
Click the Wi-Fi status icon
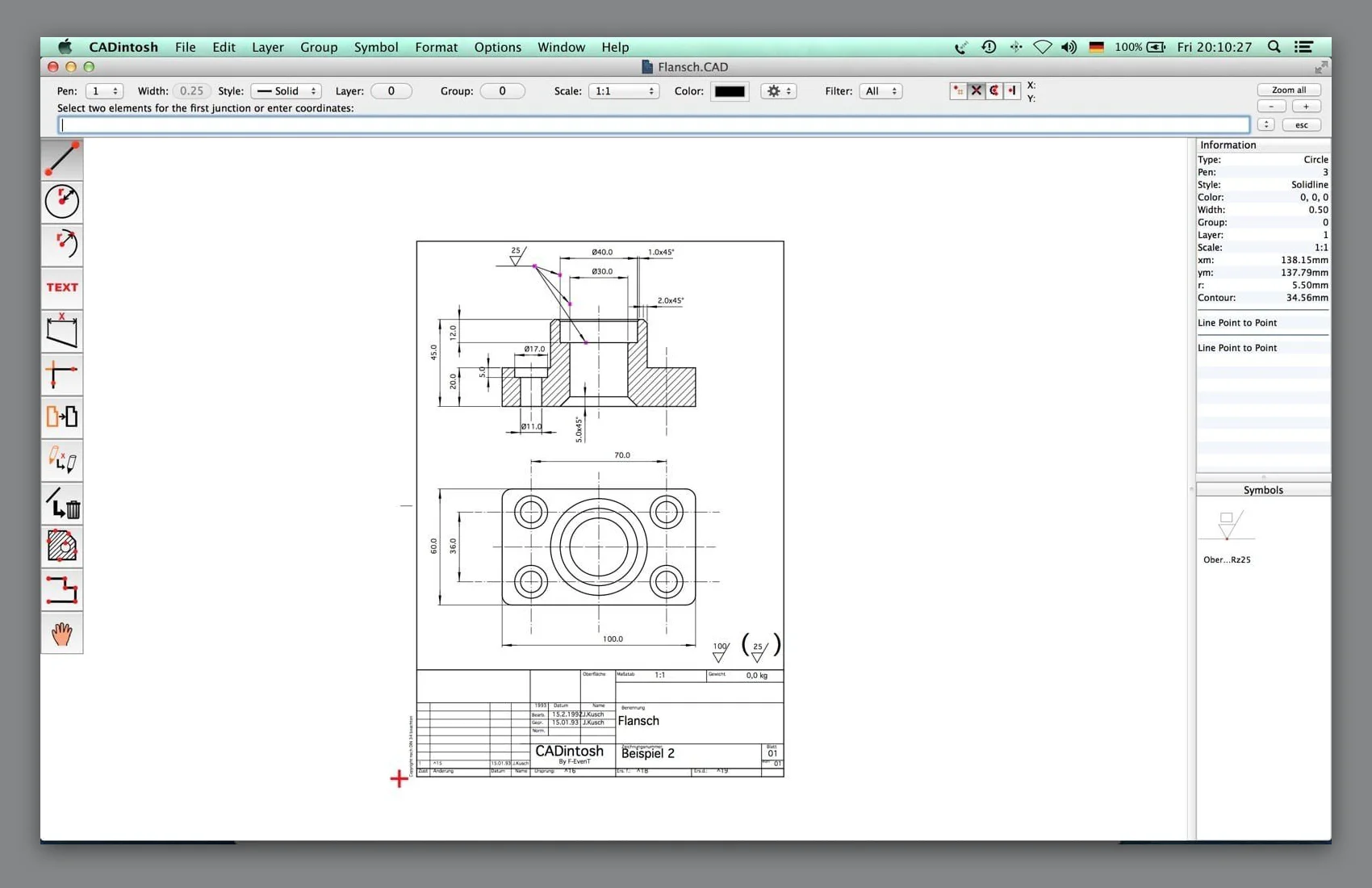pos(1042,47)
